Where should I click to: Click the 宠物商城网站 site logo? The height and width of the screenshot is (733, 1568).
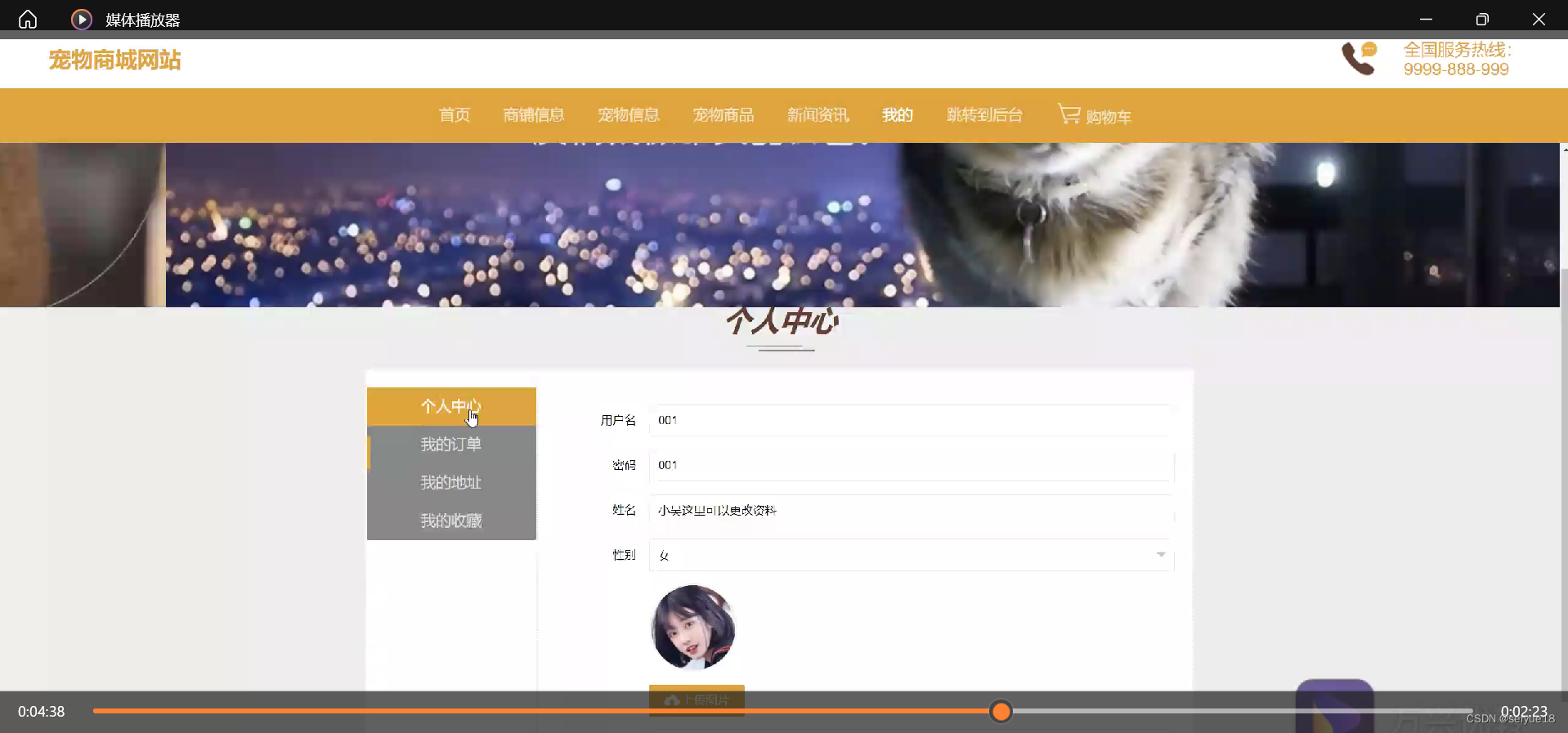click(114, 60)
